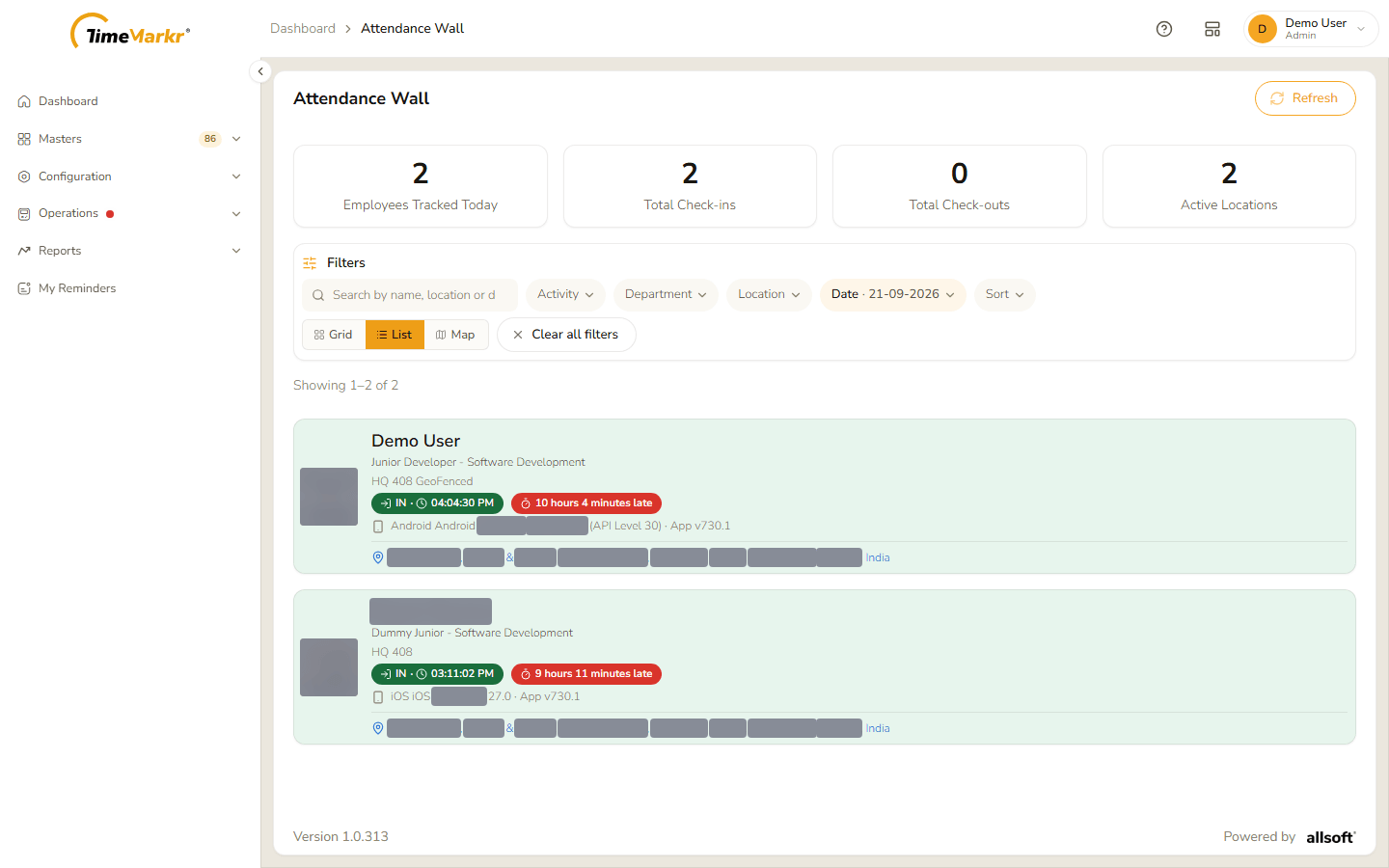Open the Sort dropdown
Image resolution: width=1389 pixels, height=868 pixels.
click(1004, 295)
